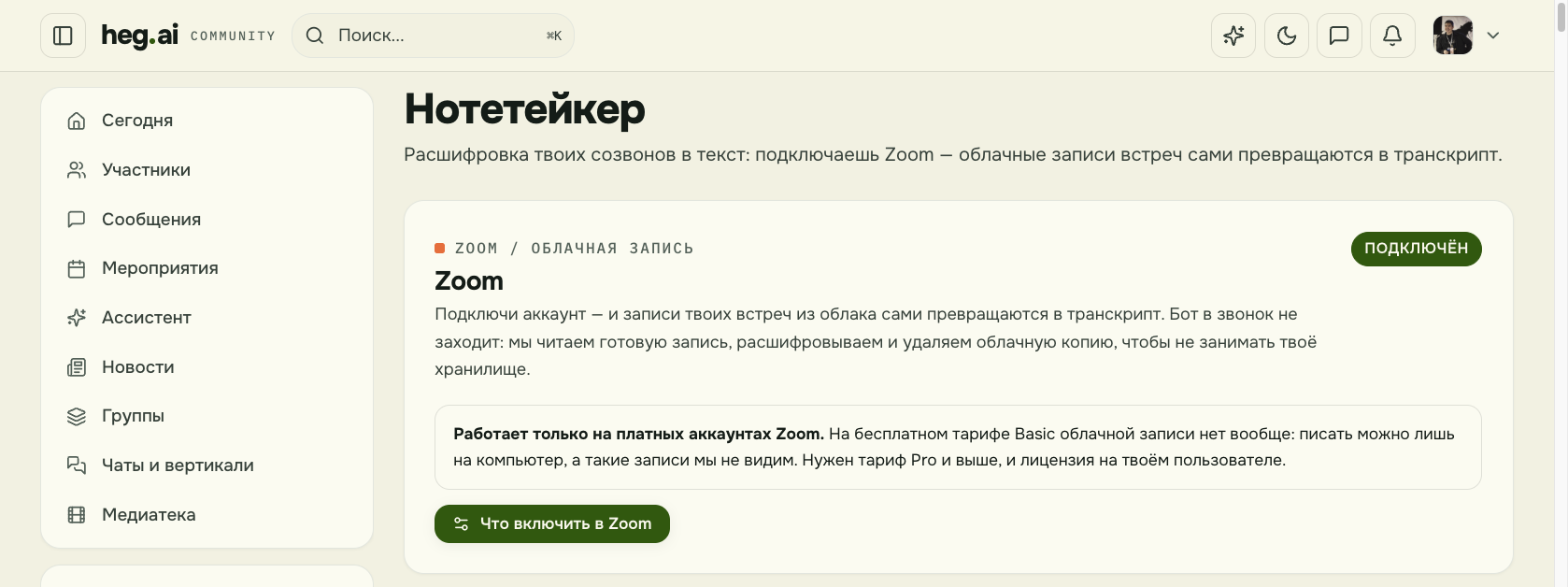Expand the profile menu chevron

coord(1493,36)
